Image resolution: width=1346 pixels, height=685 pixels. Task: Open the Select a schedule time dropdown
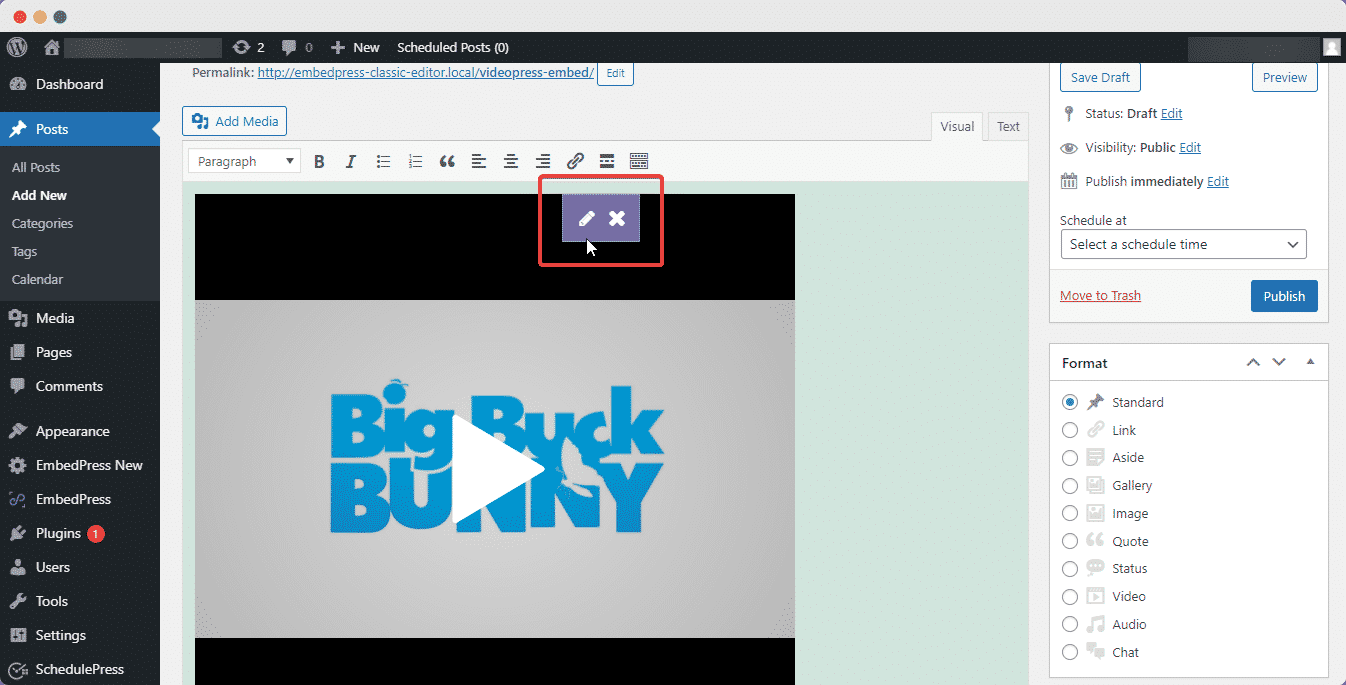(x=1183, y=244)
